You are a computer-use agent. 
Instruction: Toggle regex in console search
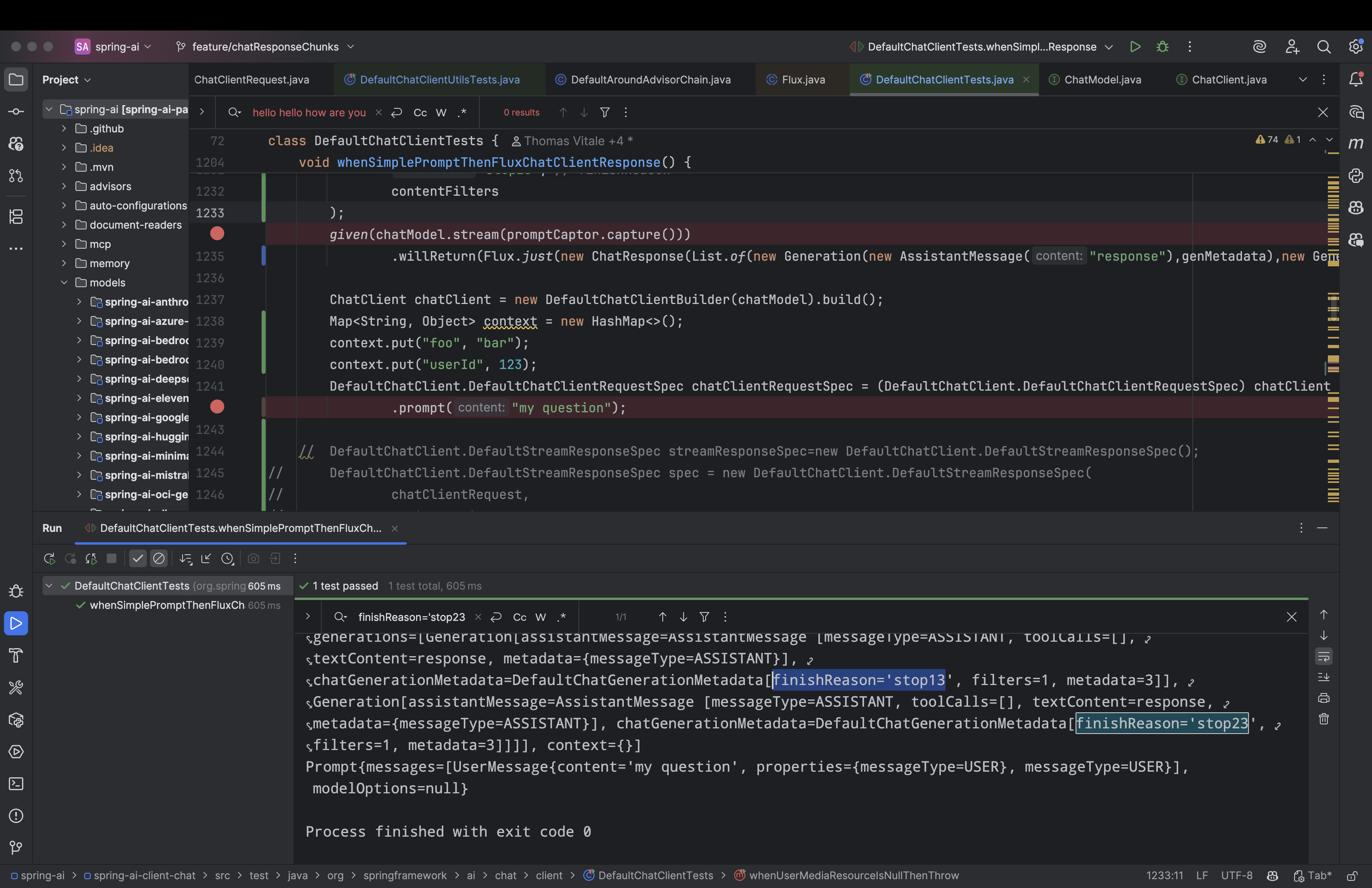pos(562,617)
